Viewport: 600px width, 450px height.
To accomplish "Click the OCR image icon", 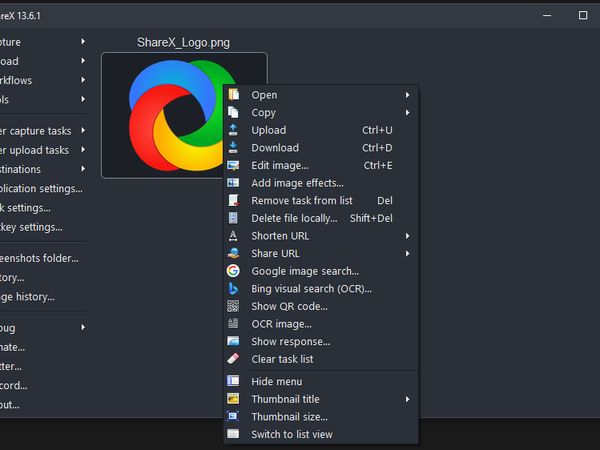I will [233, 324].
